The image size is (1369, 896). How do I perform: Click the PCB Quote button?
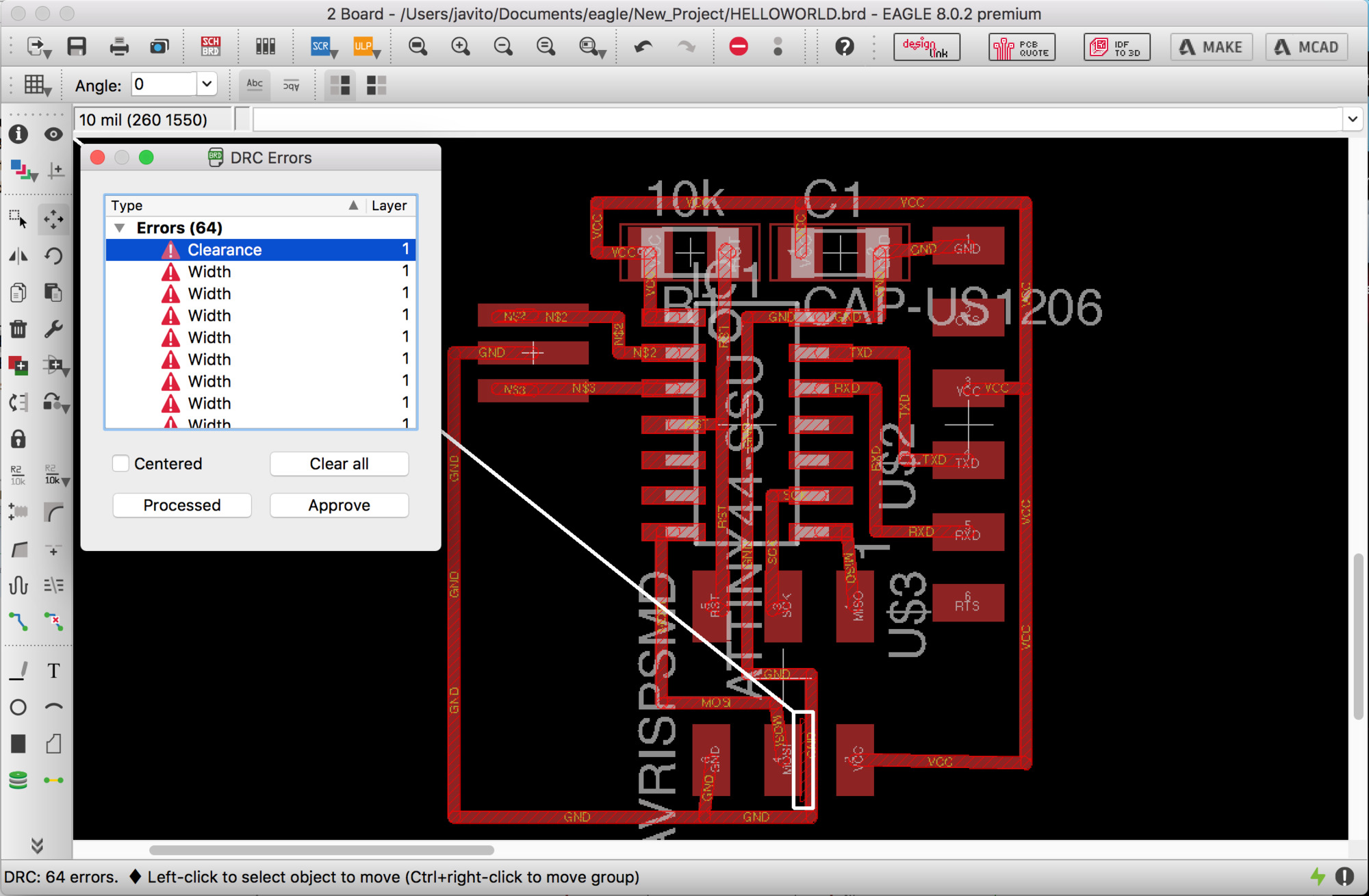[1021, 47]
